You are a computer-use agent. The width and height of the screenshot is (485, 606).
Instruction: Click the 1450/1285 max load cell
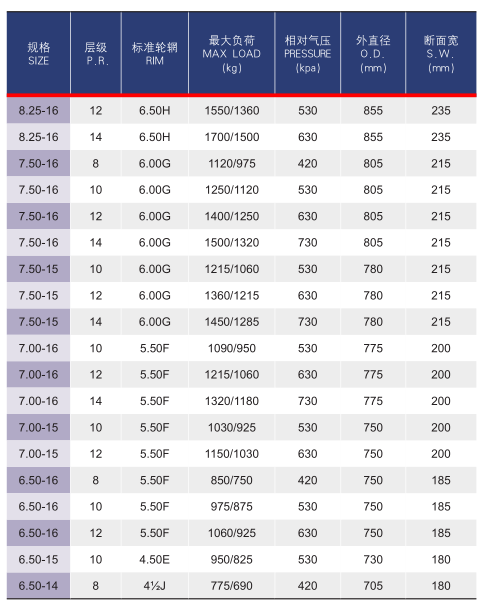tap(231, 322)
